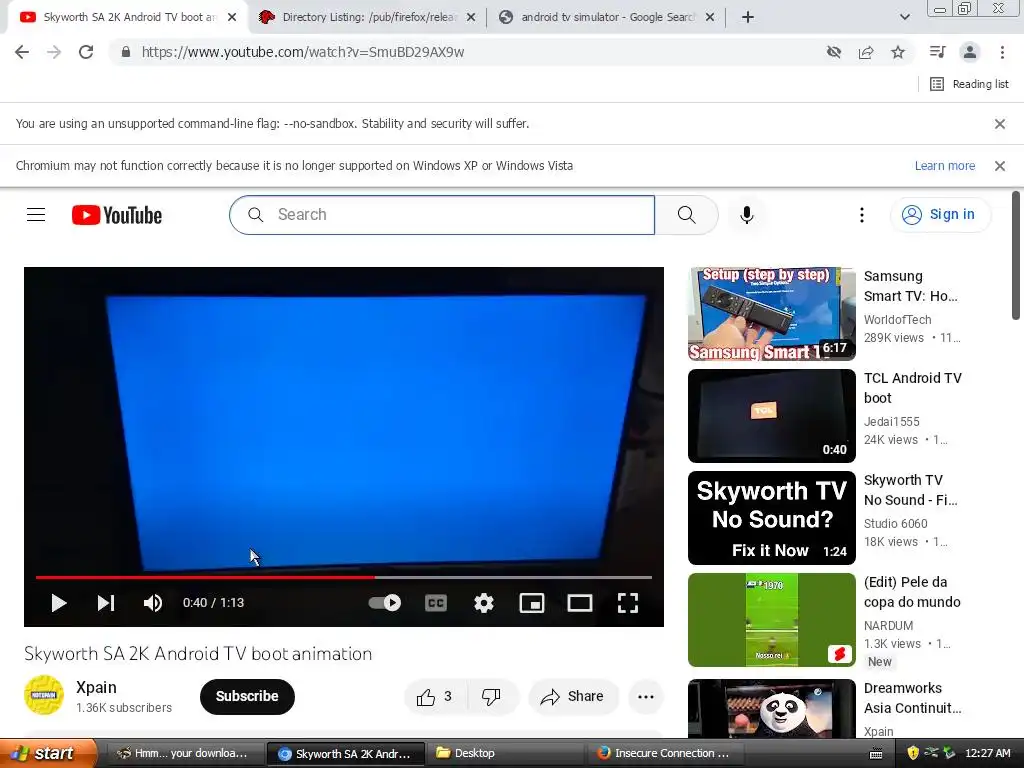
Task: Expand the tab search chevron
Action: [x=904, y=18]
